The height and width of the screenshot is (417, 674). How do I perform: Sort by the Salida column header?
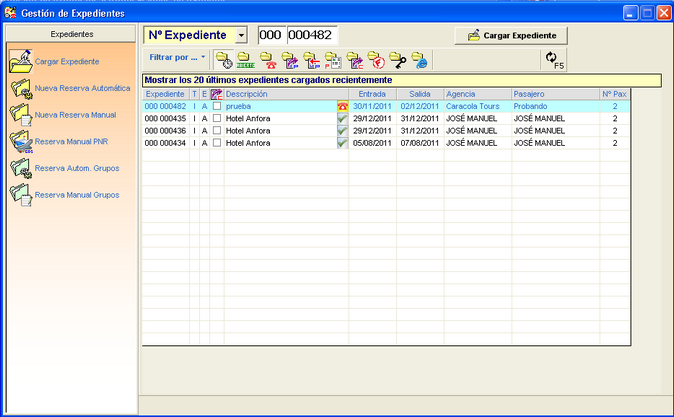(420, 94)
